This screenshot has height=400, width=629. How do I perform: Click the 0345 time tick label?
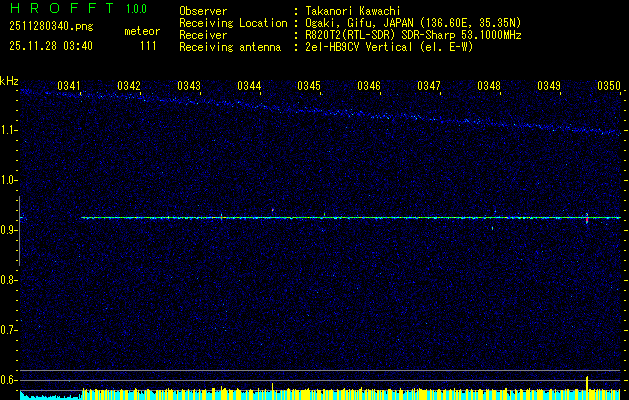[x=309, y=87]
